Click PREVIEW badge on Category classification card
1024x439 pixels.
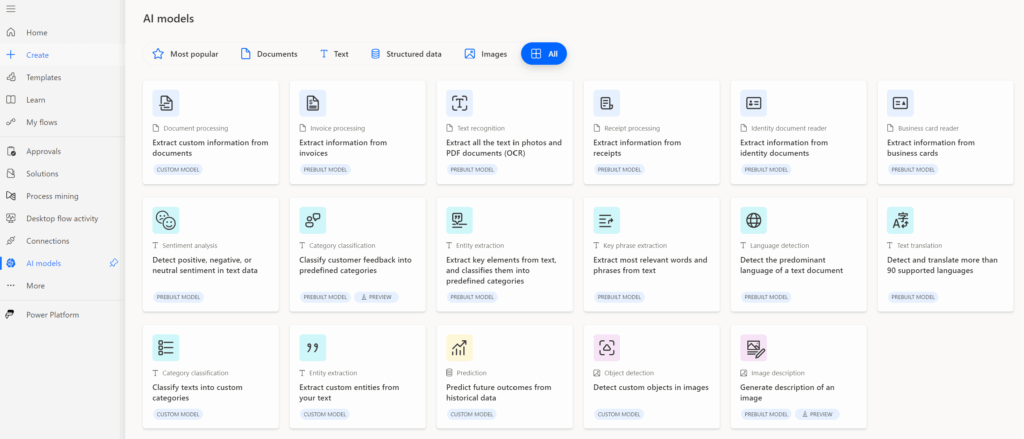point(376,297)
